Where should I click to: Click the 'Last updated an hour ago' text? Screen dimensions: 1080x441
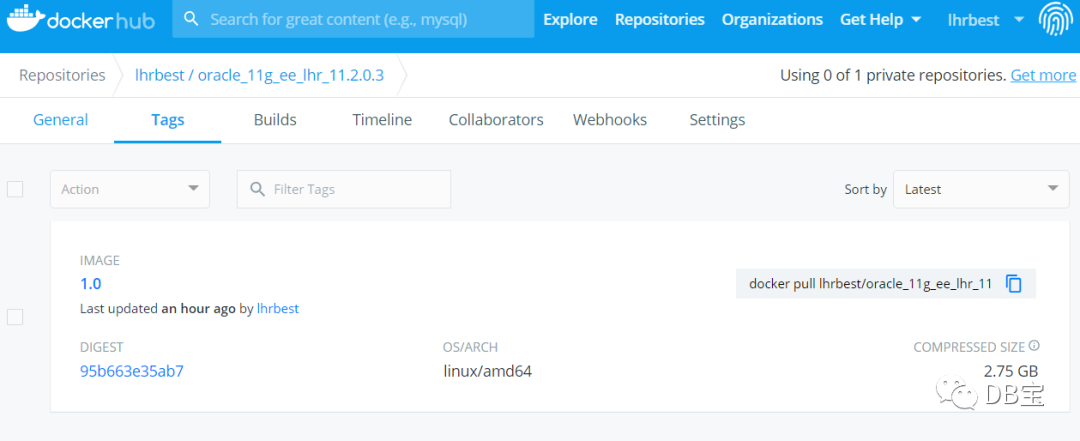click(x=158, y=309)
